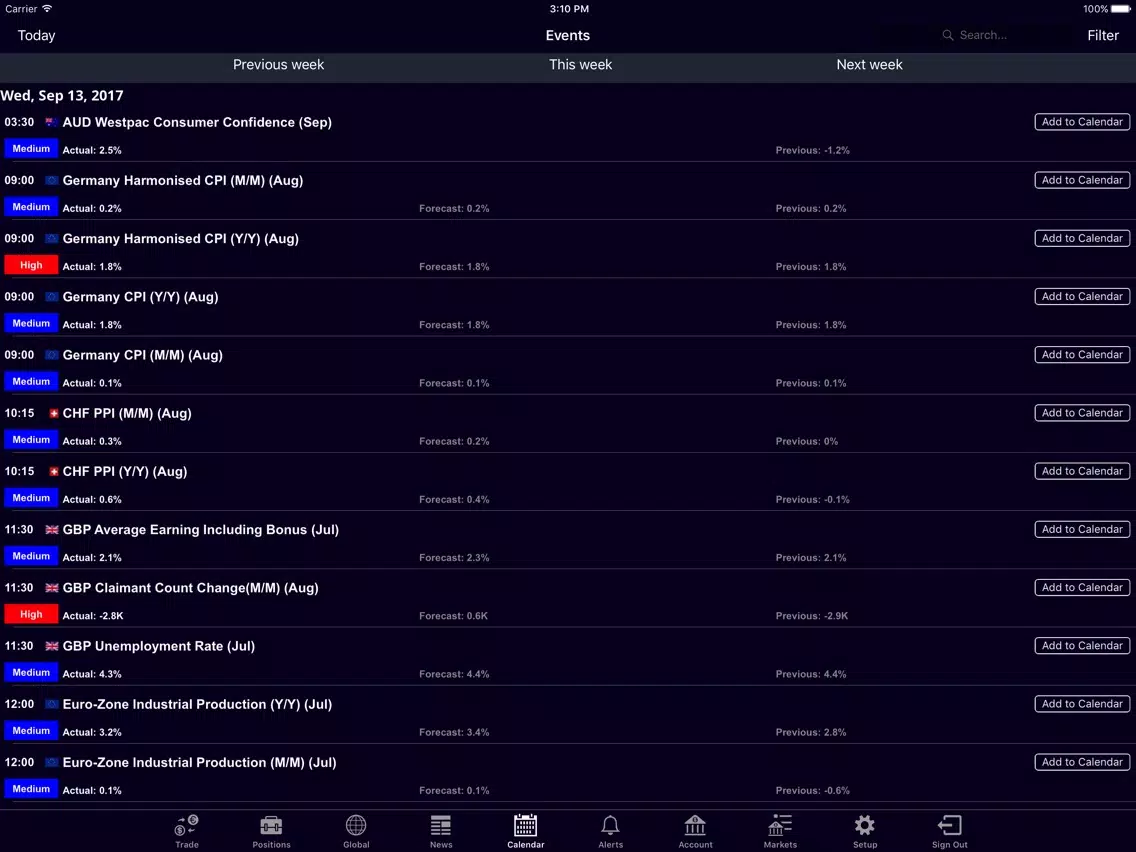Click the Australian flag on Westpac Consumer Confidence

tap(51, 122)
